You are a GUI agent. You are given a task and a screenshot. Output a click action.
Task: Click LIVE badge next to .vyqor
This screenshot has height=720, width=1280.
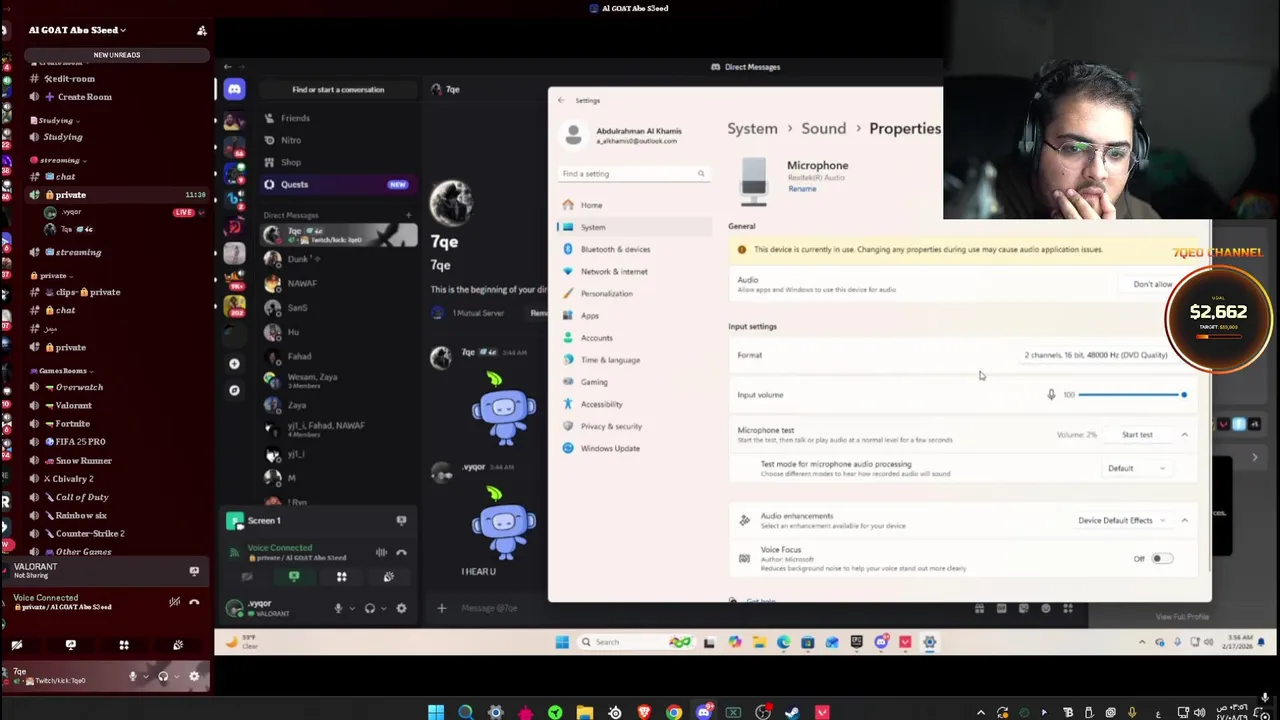point(183,212)
